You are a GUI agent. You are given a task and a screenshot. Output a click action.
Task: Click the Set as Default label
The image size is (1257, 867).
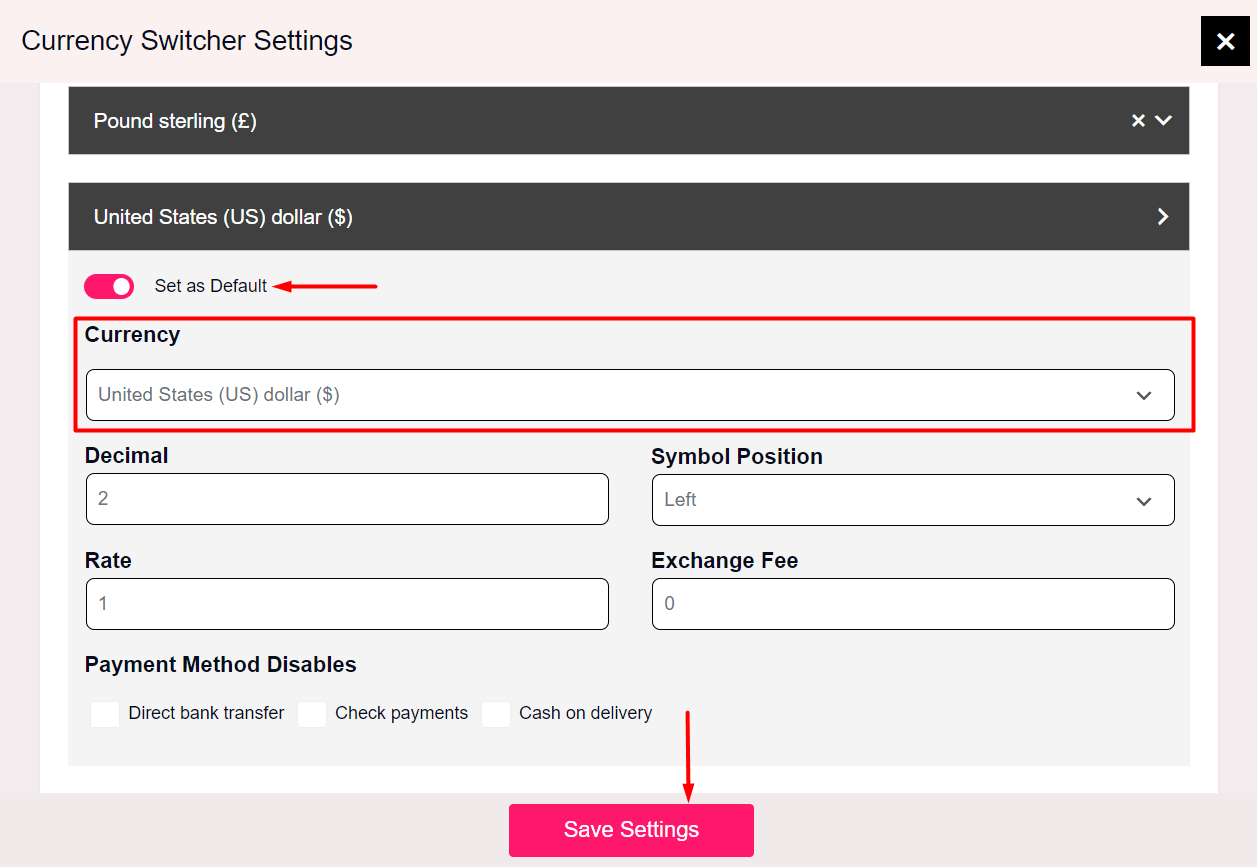211,286
